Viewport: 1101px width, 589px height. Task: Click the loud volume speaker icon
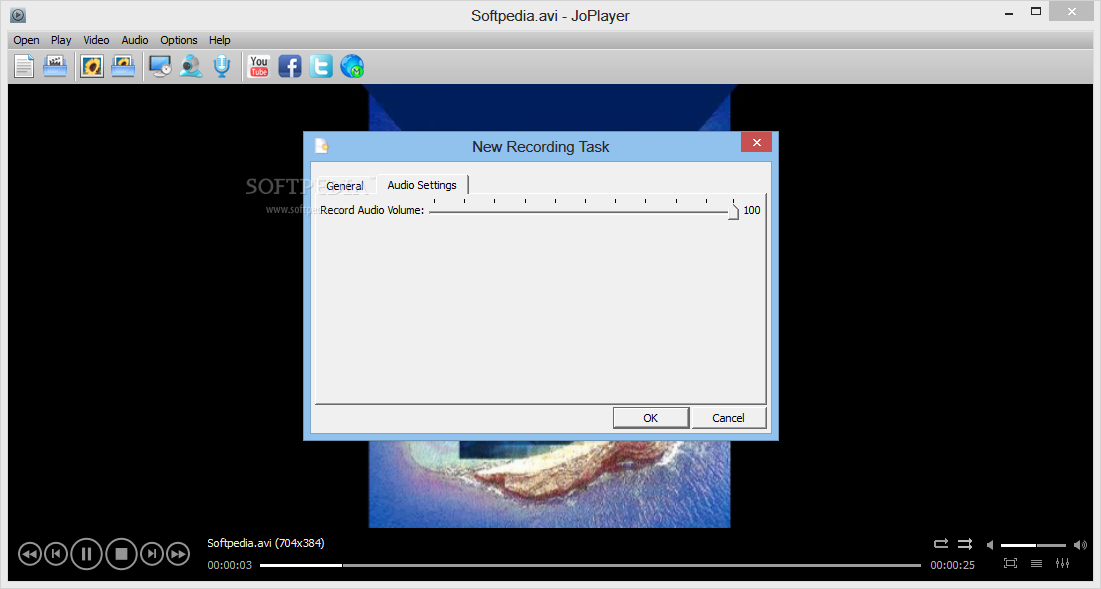tap(1080, 545)
